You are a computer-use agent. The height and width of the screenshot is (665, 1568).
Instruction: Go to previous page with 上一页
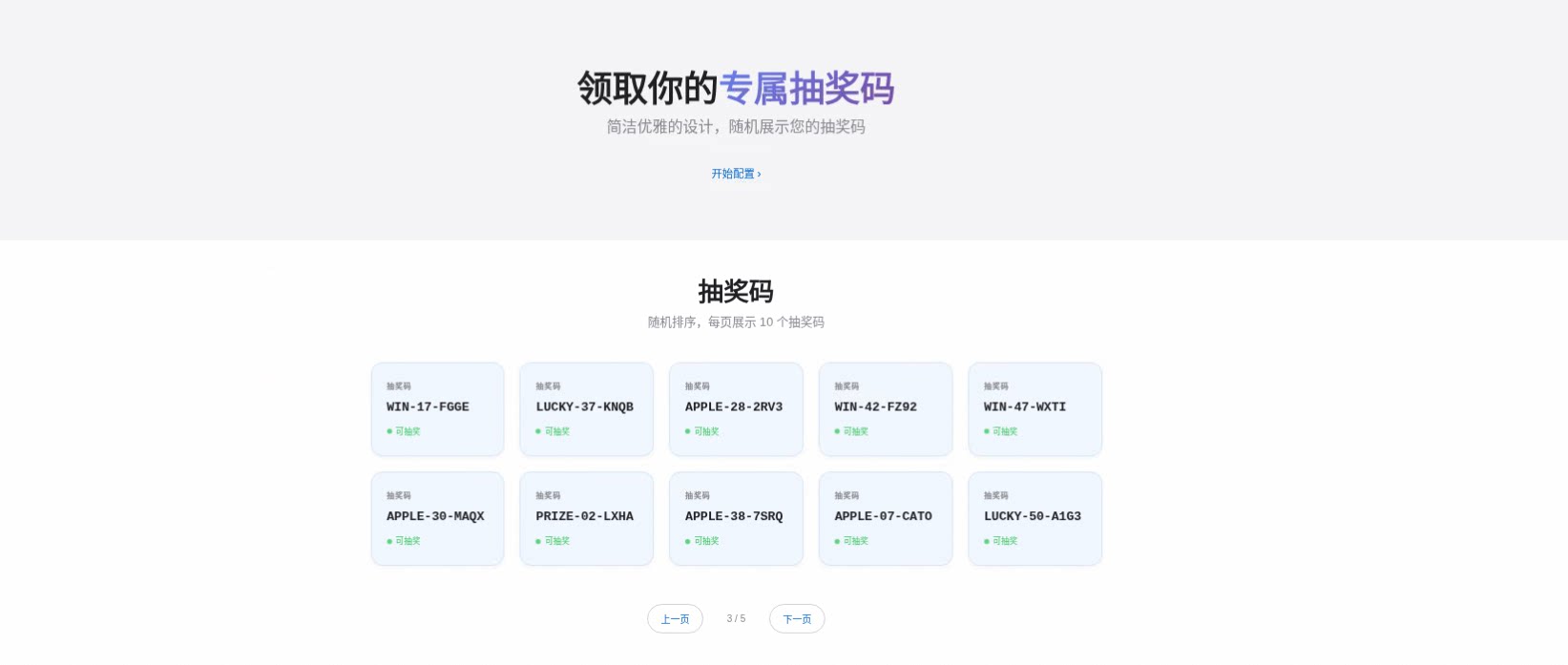click(x=675, y=619)
